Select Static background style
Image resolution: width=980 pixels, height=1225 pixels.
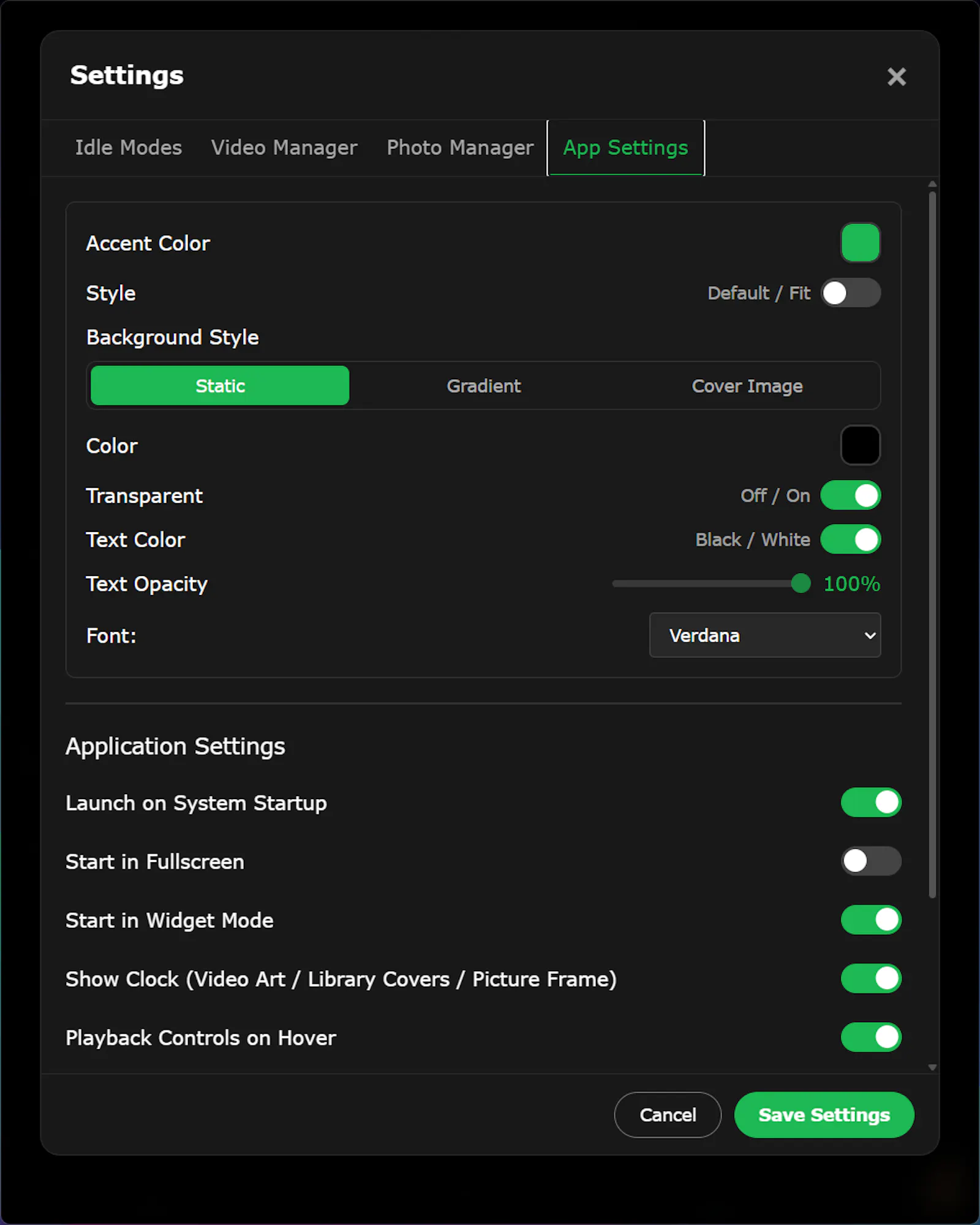coord(220,385)
